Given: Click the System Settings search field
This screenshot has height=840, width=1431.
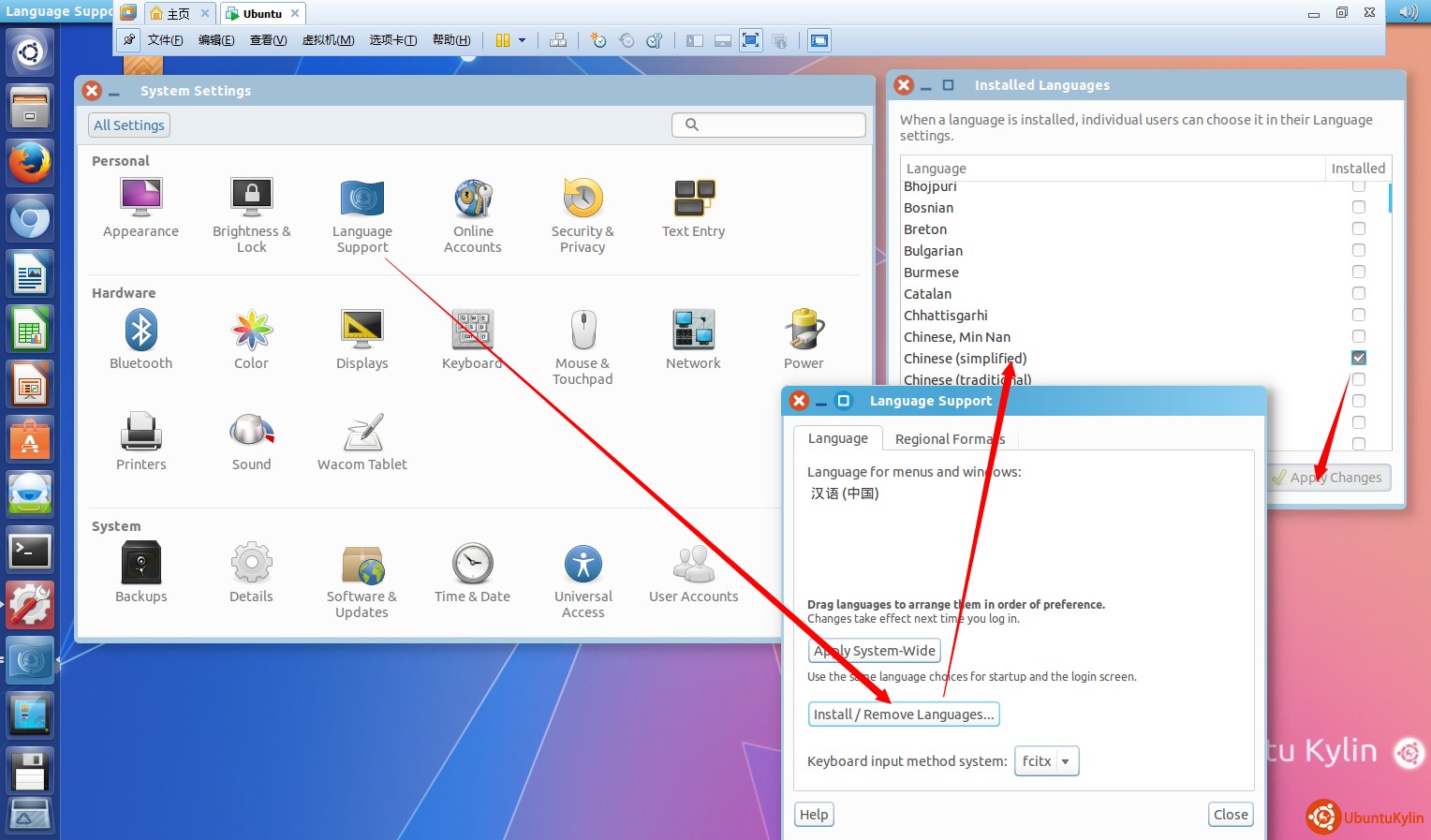Looking at the screenshot, I should pos(768,125).
